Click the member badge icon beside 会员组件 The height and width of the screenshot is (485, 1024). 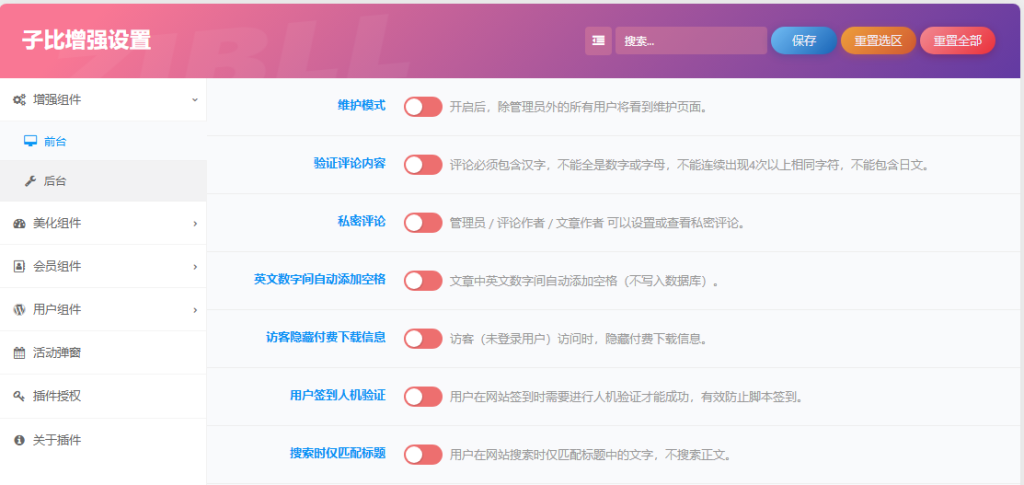click(19, 266)
